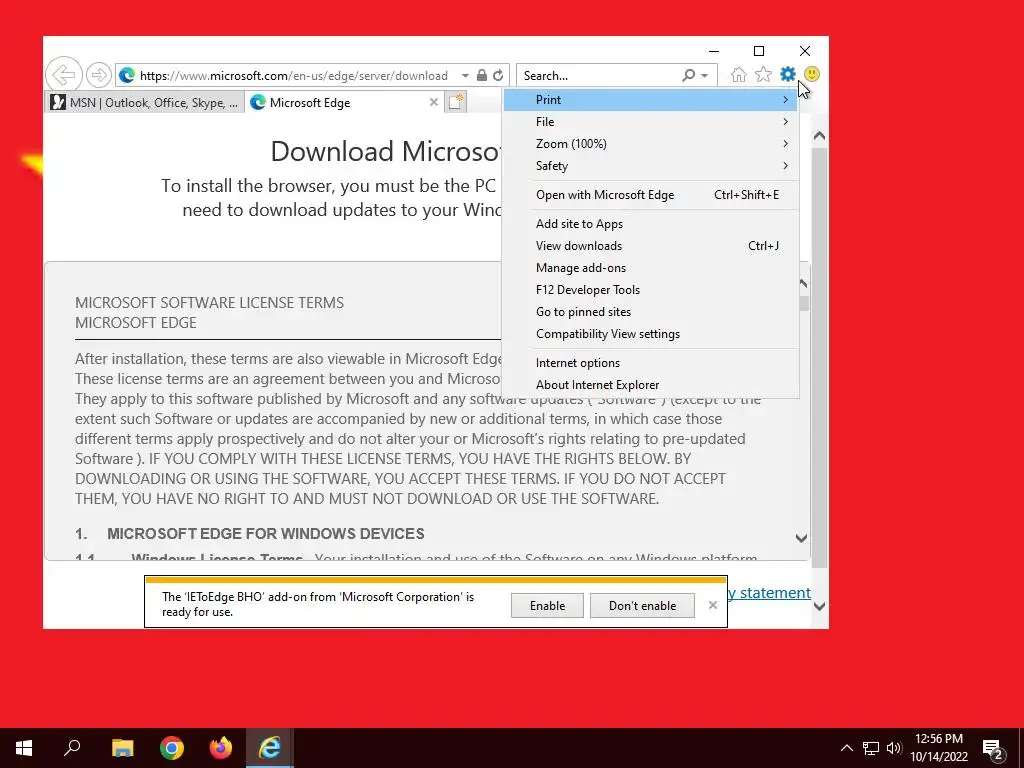The image size is (1024, 768).
Task: Switch to the MSN Outlook tab
Action: [144, 103]
